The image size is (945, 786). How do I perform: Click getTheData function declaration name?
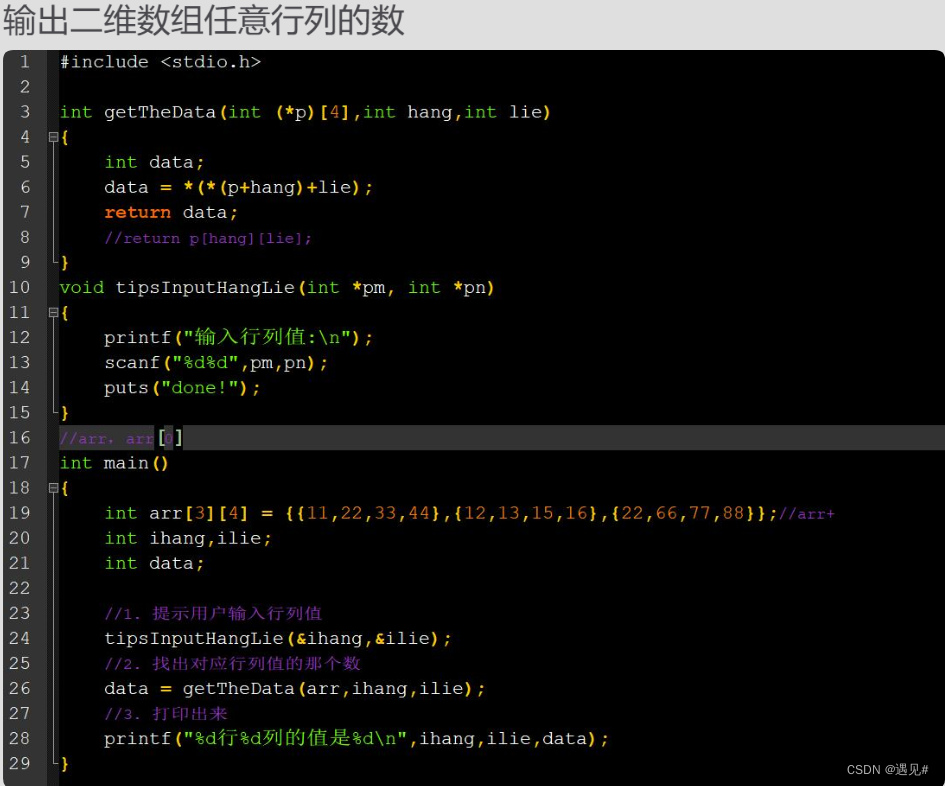coord(159,113)
